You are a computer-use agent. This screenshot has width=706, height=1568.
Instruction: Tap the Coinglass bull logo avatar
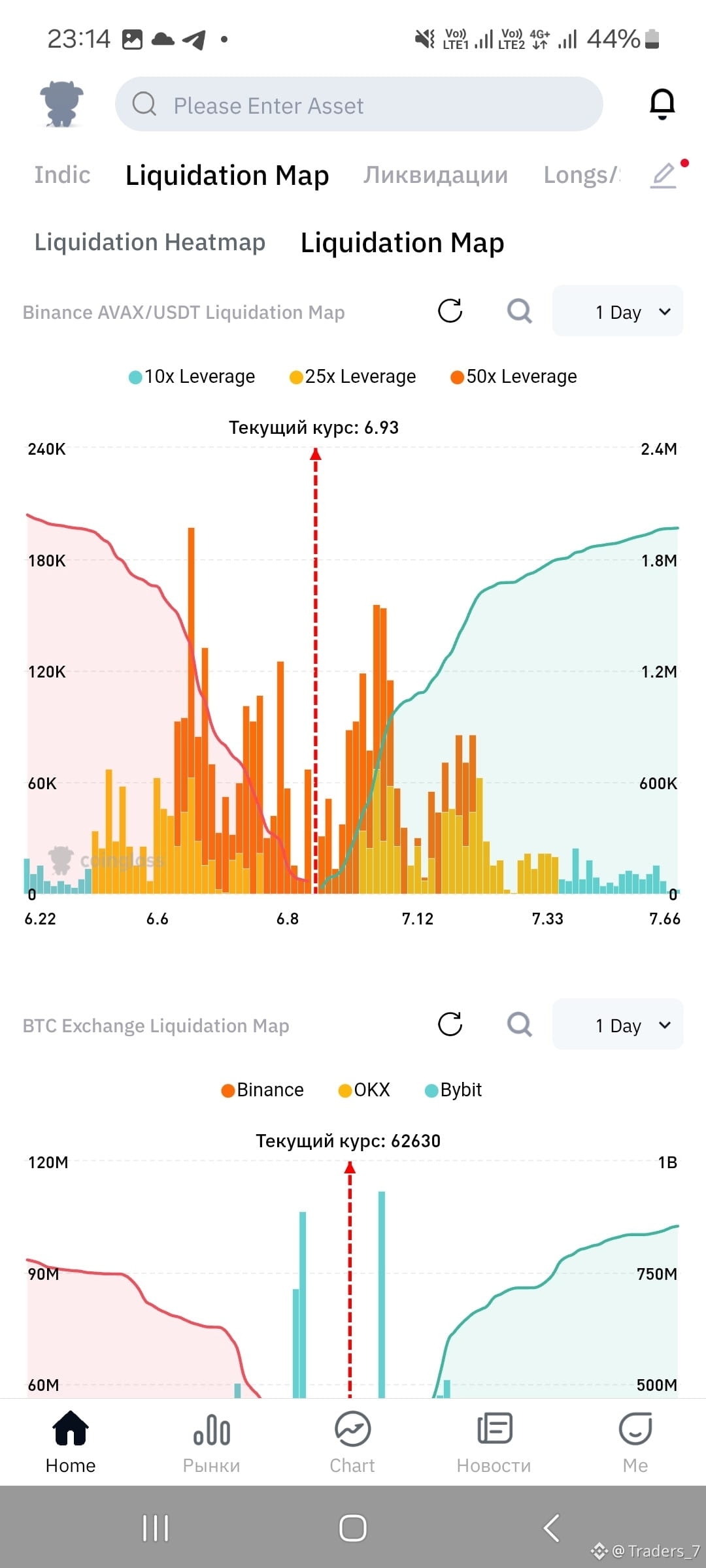tap(61, 103)
